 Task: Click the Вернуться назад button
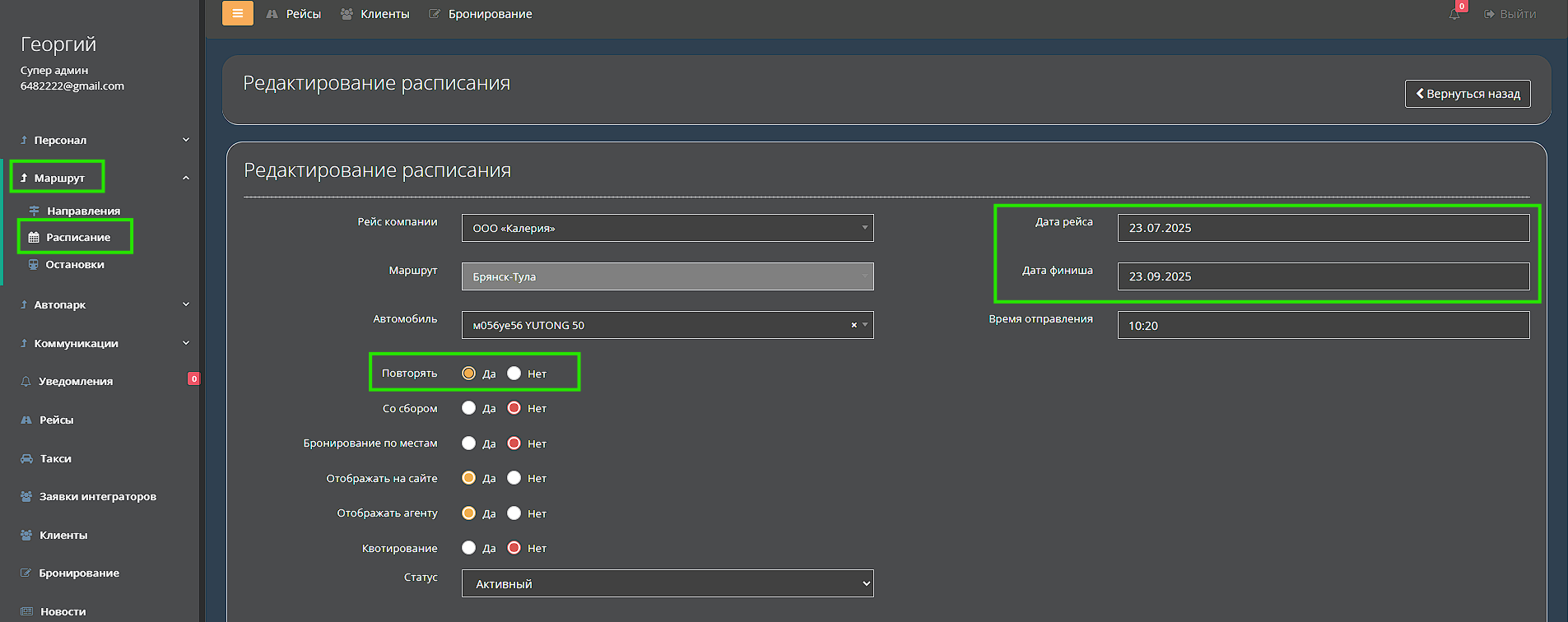click(x=1467, y=94)
